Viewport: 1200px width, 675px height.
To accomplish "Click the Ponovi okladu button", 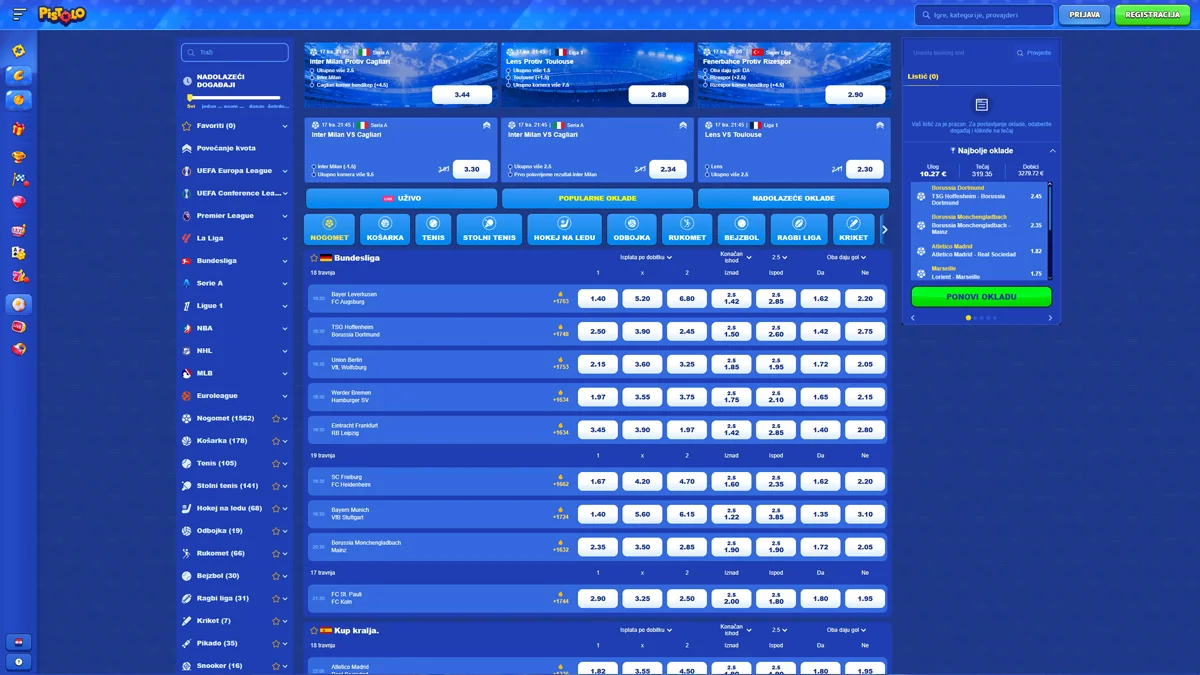I will click(981, 297).
